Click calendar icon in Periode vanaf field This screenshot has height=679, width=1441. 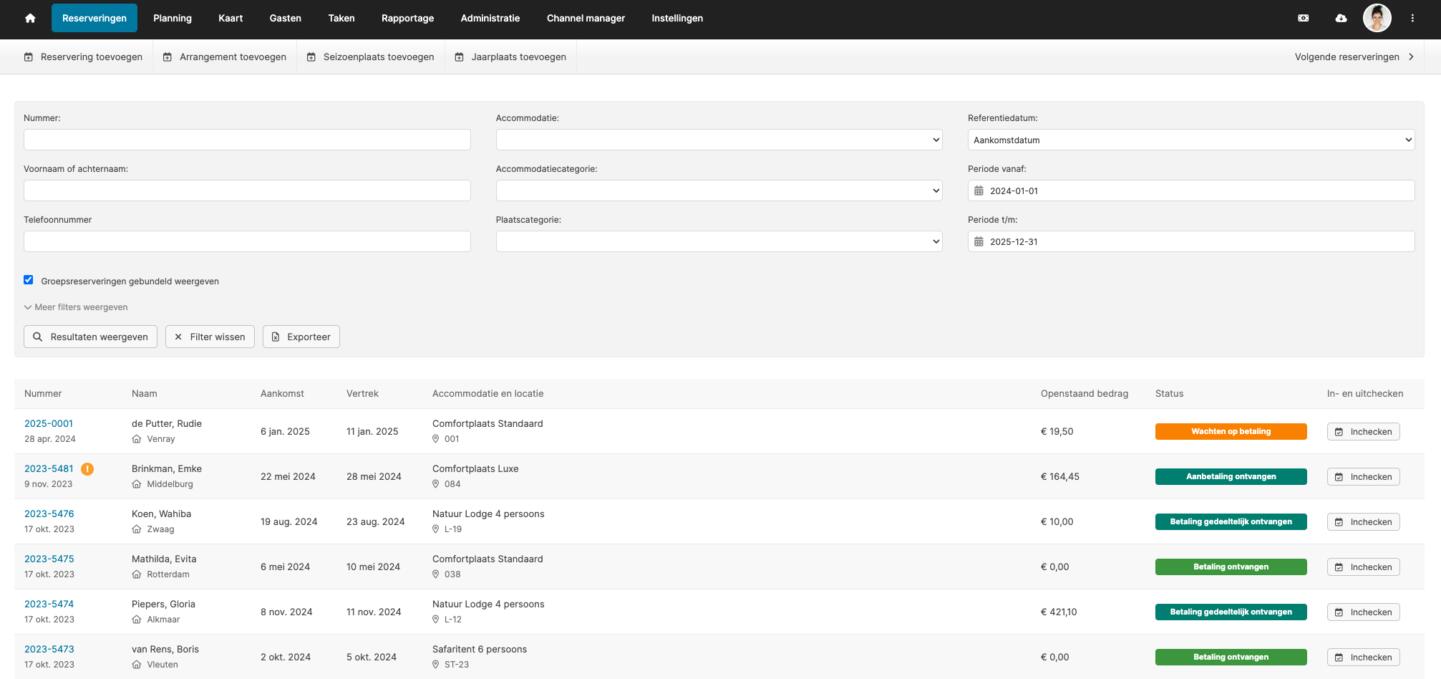pos(979,191)
